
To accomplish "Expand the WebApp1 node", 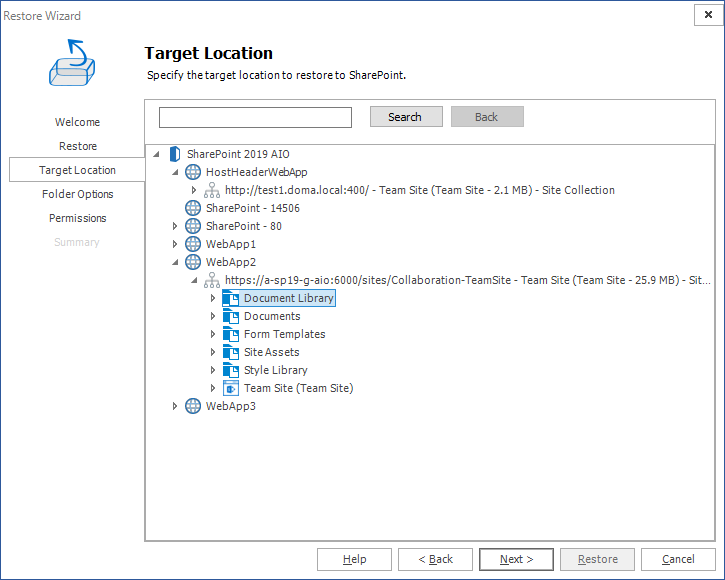I will [175, 244].
